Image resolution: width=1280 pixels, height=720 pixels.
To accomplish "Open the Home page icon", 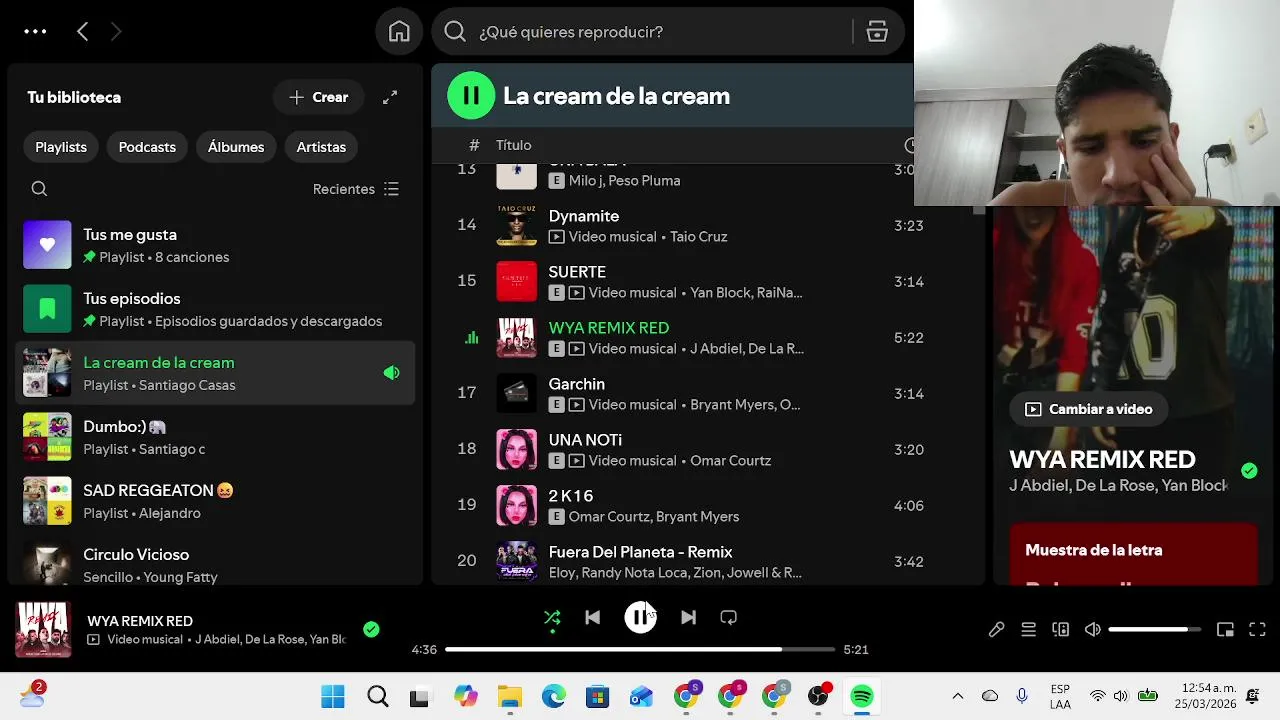I will [x=399, y=32].
